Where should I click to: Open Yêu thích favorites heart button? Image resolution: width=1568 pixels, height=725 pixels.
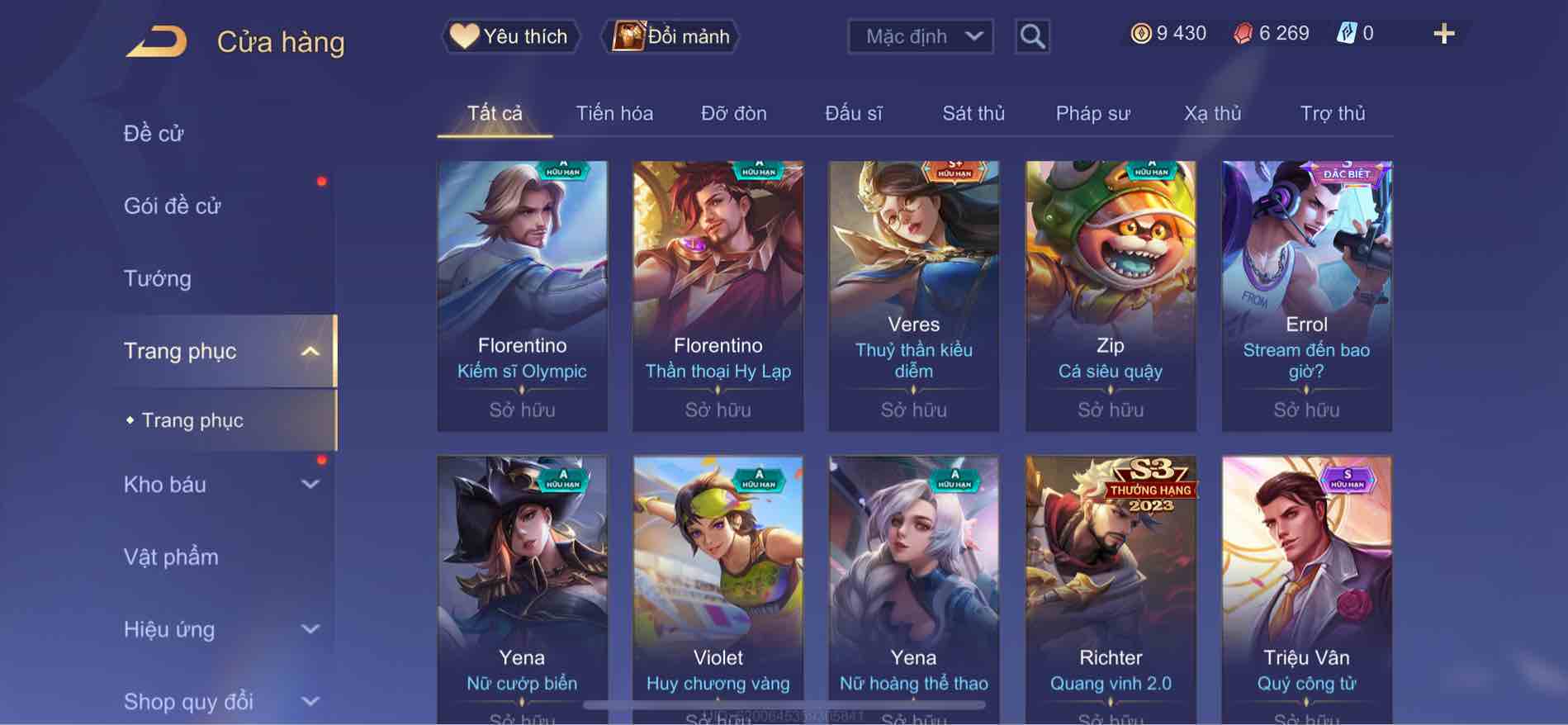click(x=509, y=36)
